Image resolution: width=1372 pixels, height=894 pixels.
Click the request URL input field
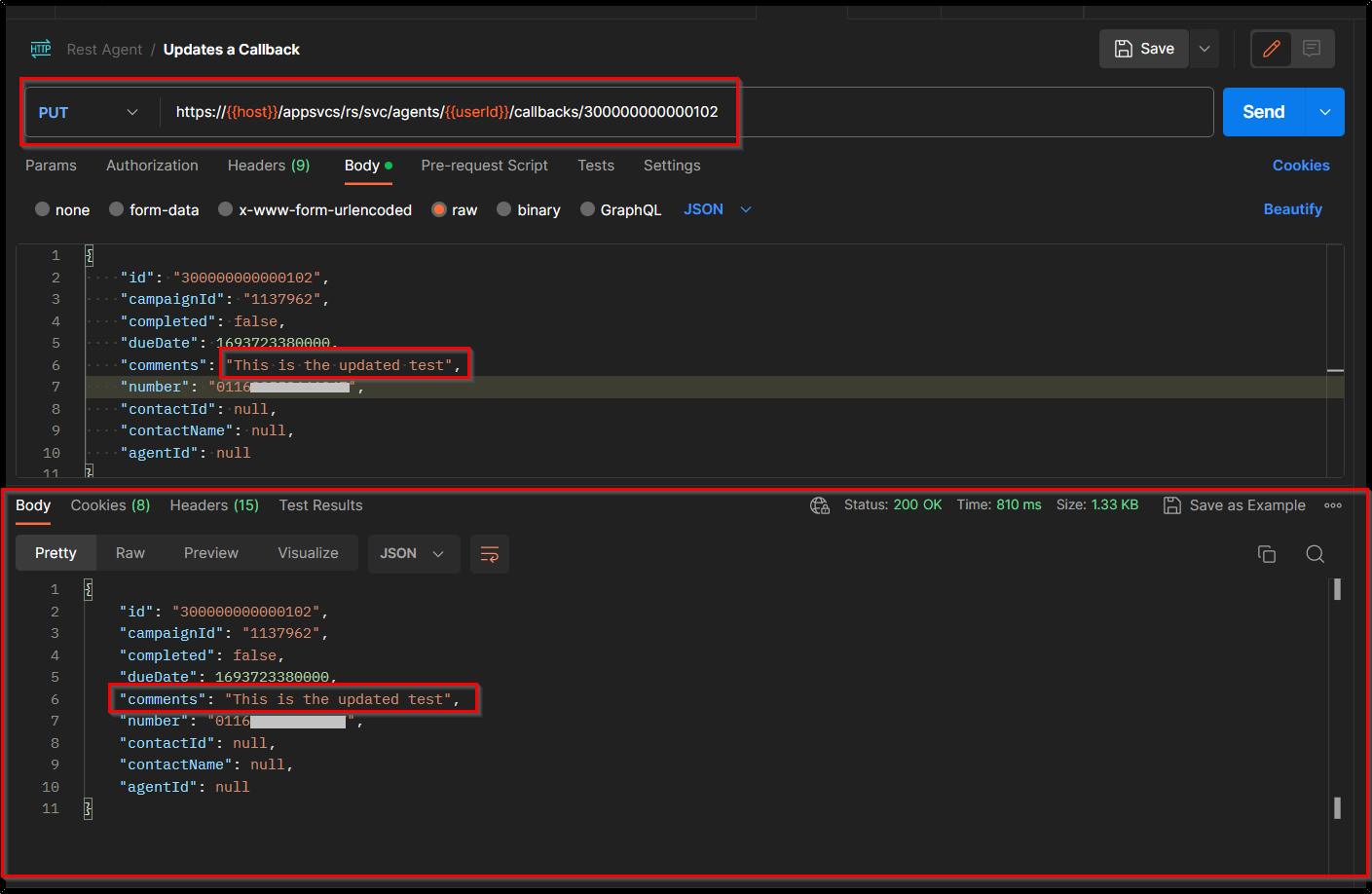click(x=686, y=112)
